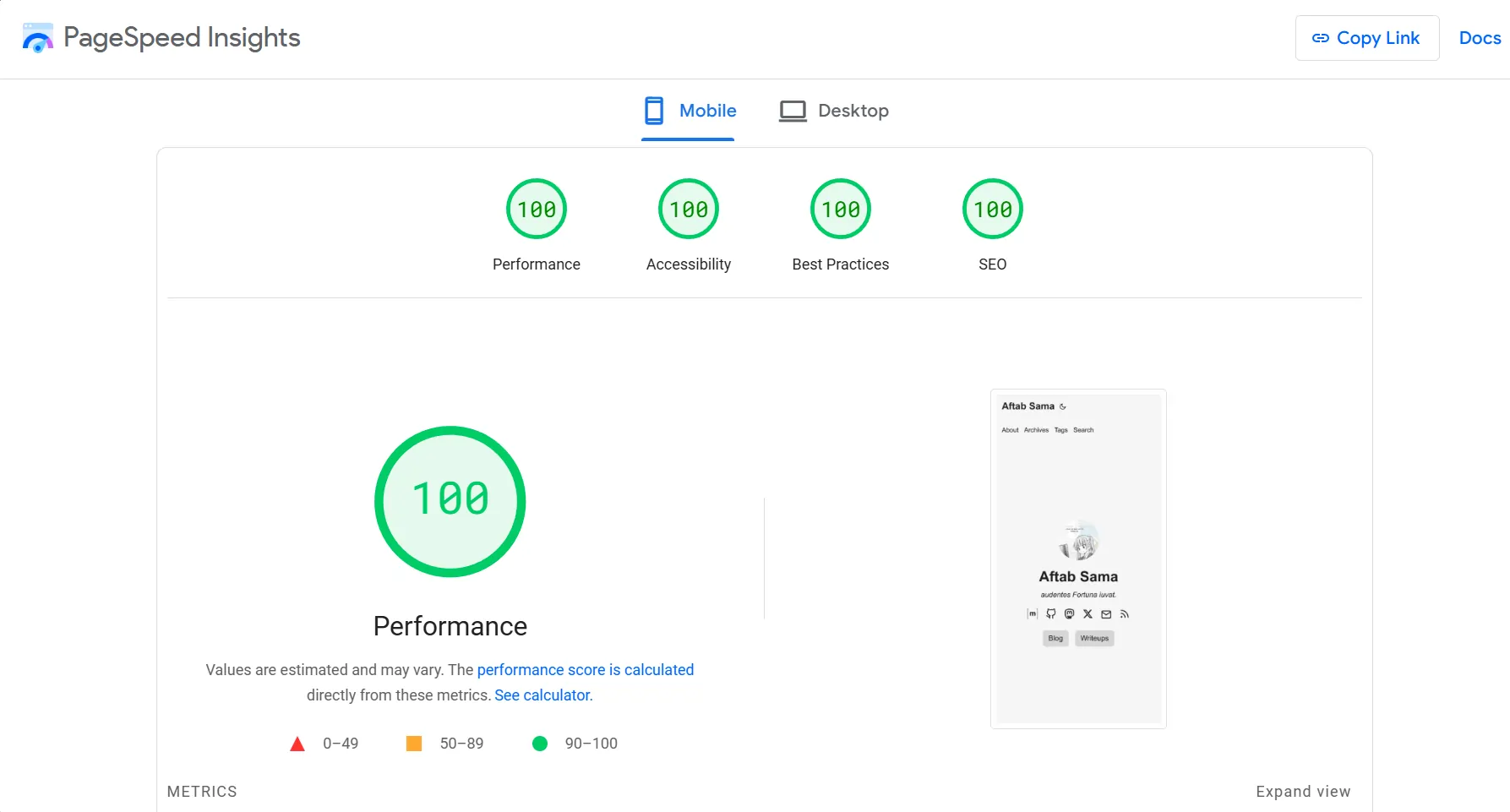Screen dimensions: 1510x812
Task: Click the desktop laptop icon
Action: click(x=793, y=111)
